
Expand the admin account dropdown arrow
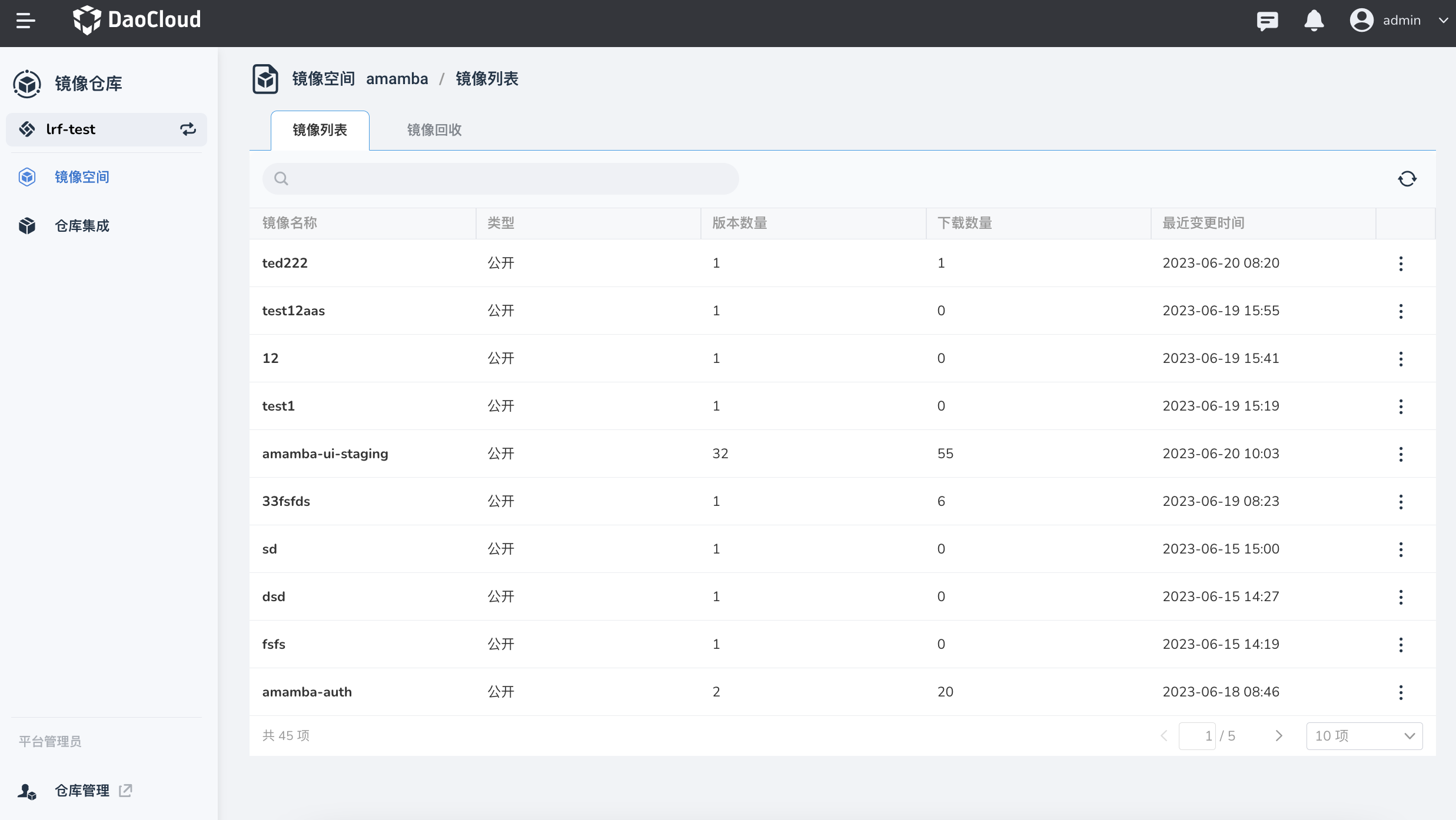pyautogui.click(x=1443, y=20)
